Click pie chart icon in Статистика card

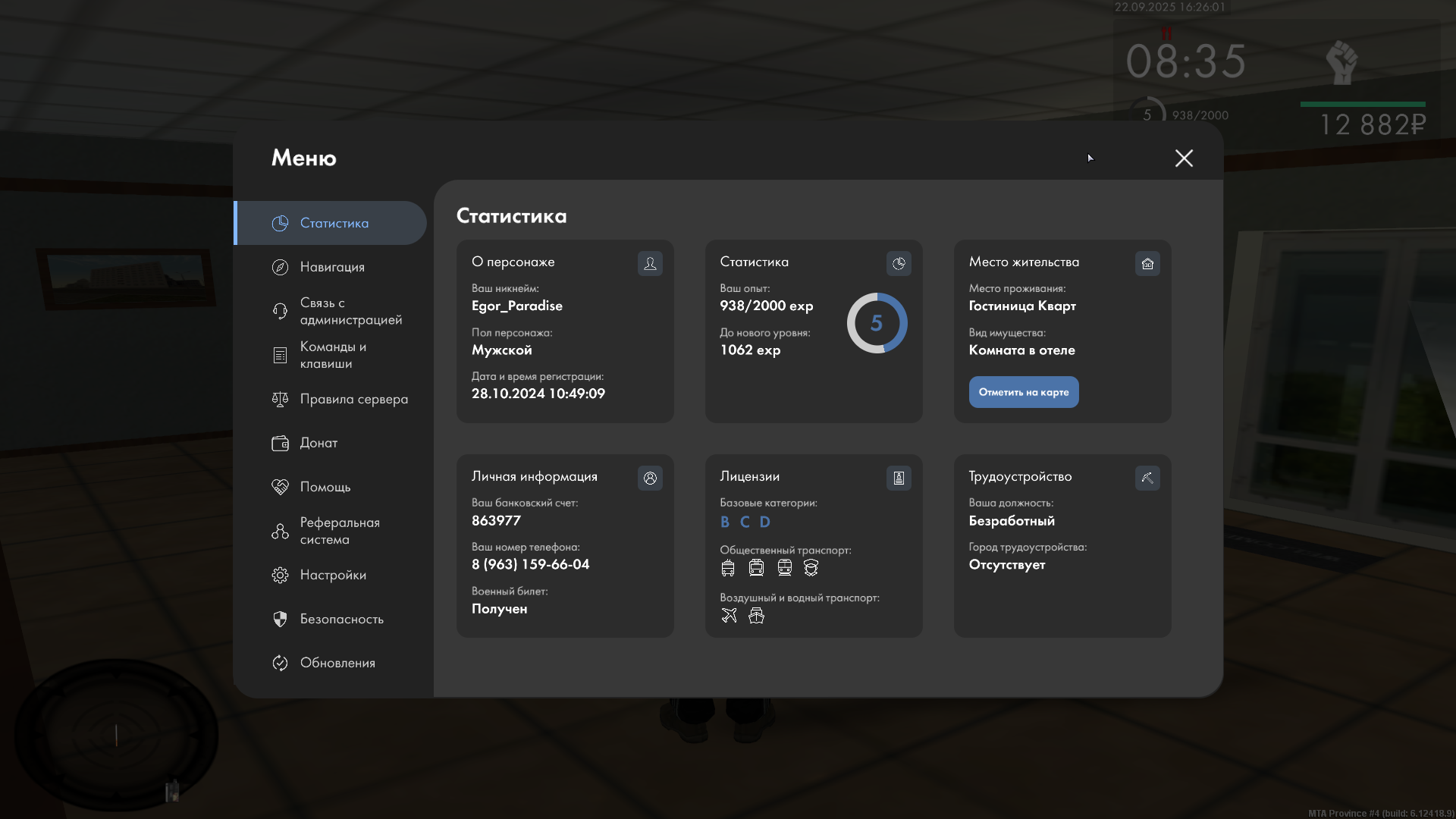[x=899, y=263]
